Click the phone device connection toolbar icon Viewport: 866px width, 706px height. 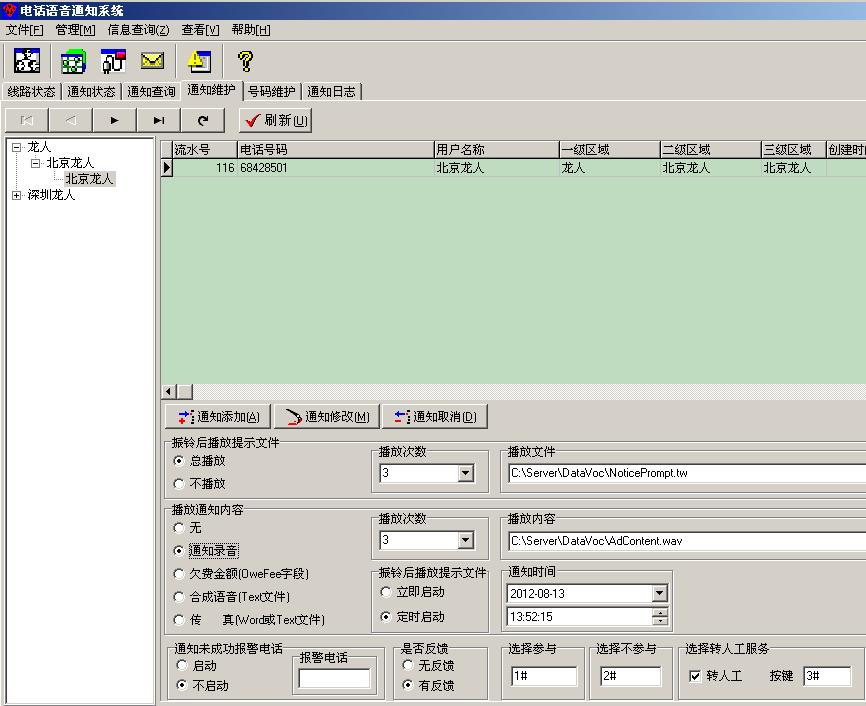click(112, 61)
